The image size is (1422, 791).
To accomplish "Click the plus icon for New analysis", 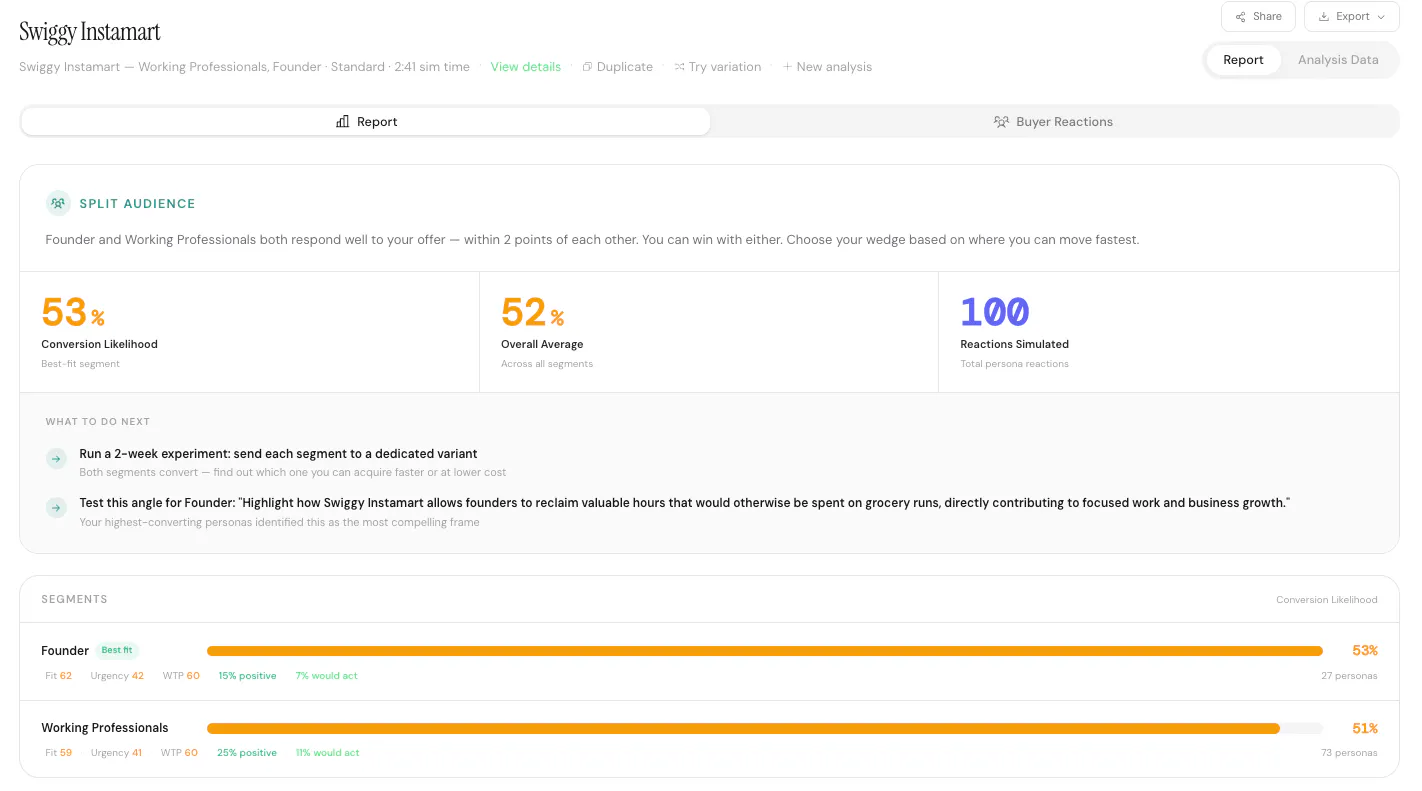I will point(787,67).
